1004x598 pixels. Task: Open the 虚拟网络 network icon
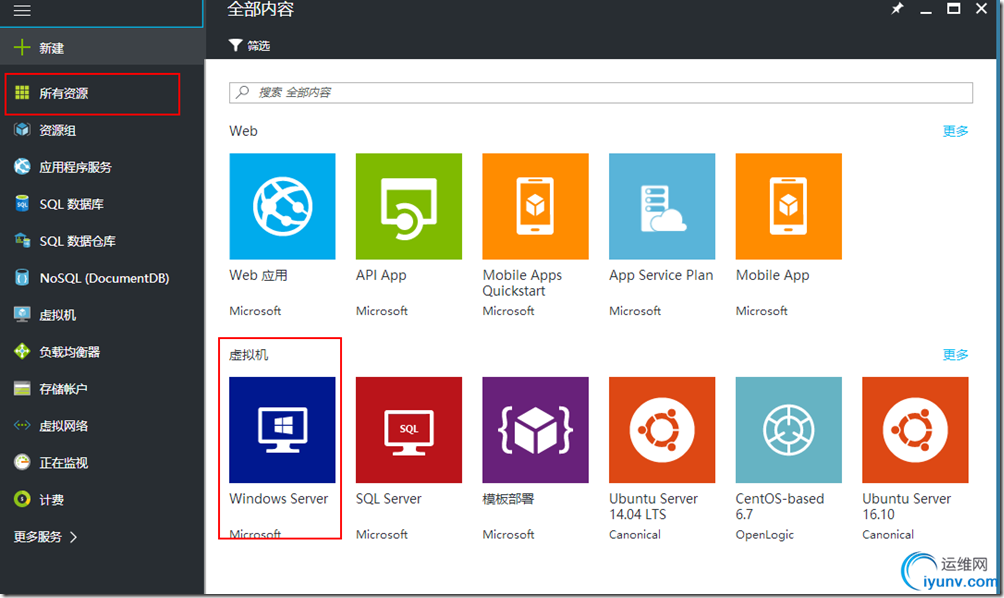(22, 425)
